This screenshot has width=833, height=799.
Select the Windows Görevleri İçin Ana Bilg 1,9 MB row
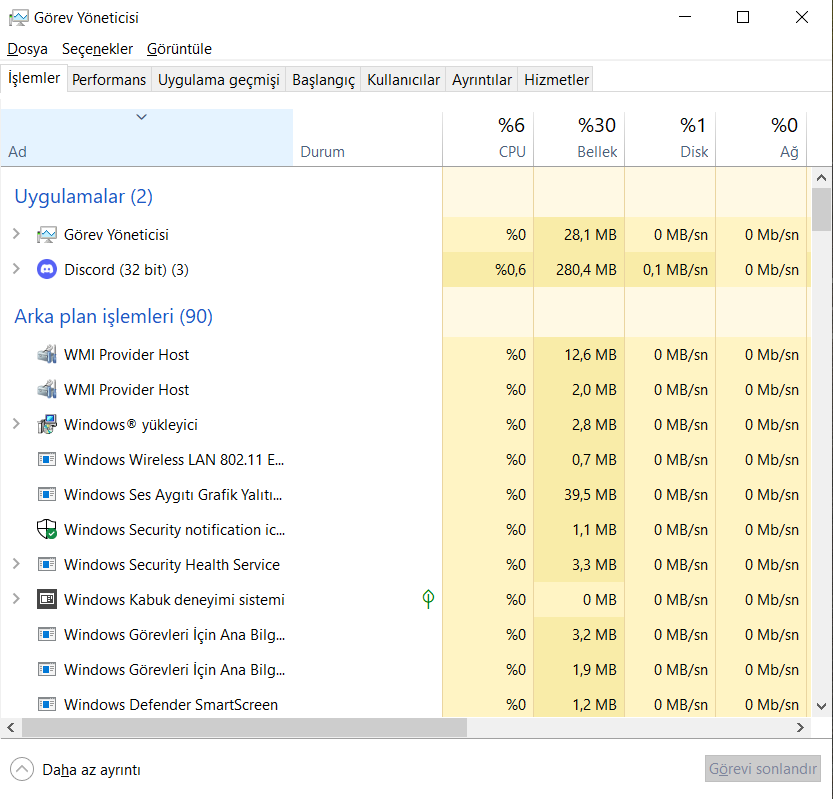click(x=406, y=670)
